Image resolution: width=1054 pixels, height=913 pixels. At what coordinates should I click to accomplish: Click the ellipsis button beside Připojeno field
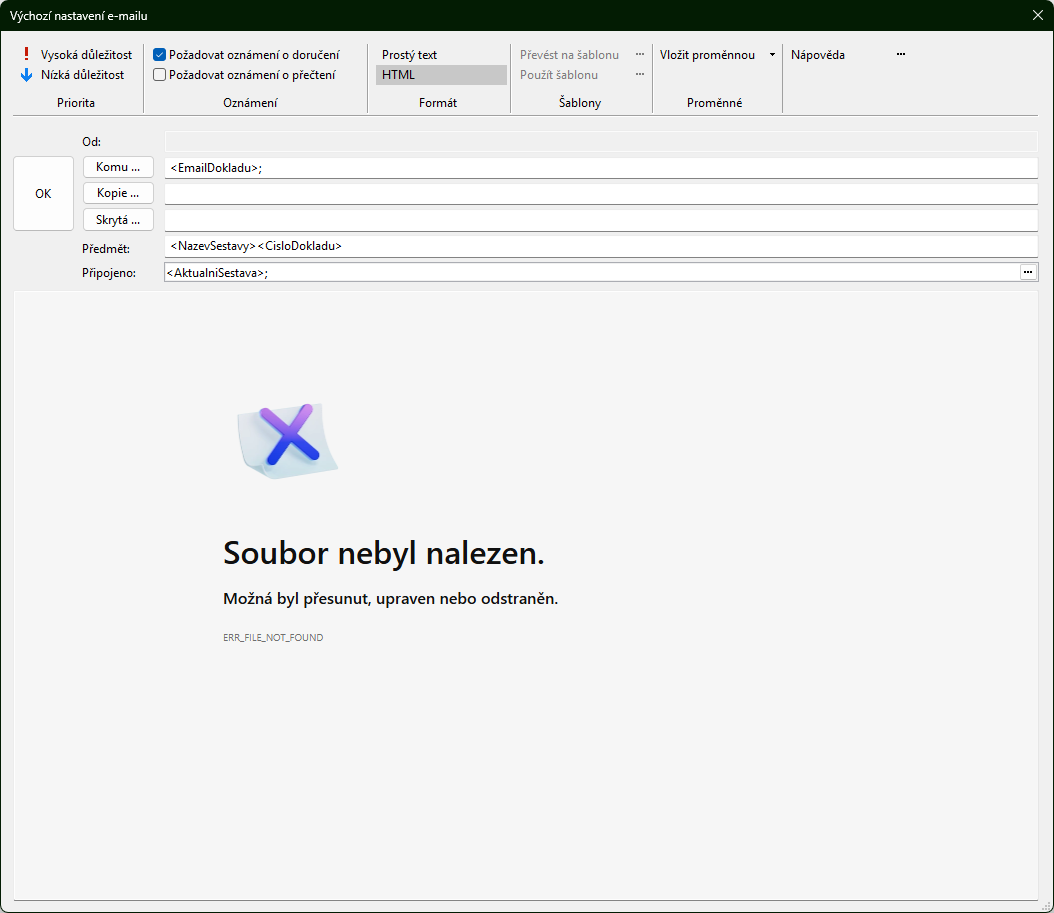pos(1027,272)
